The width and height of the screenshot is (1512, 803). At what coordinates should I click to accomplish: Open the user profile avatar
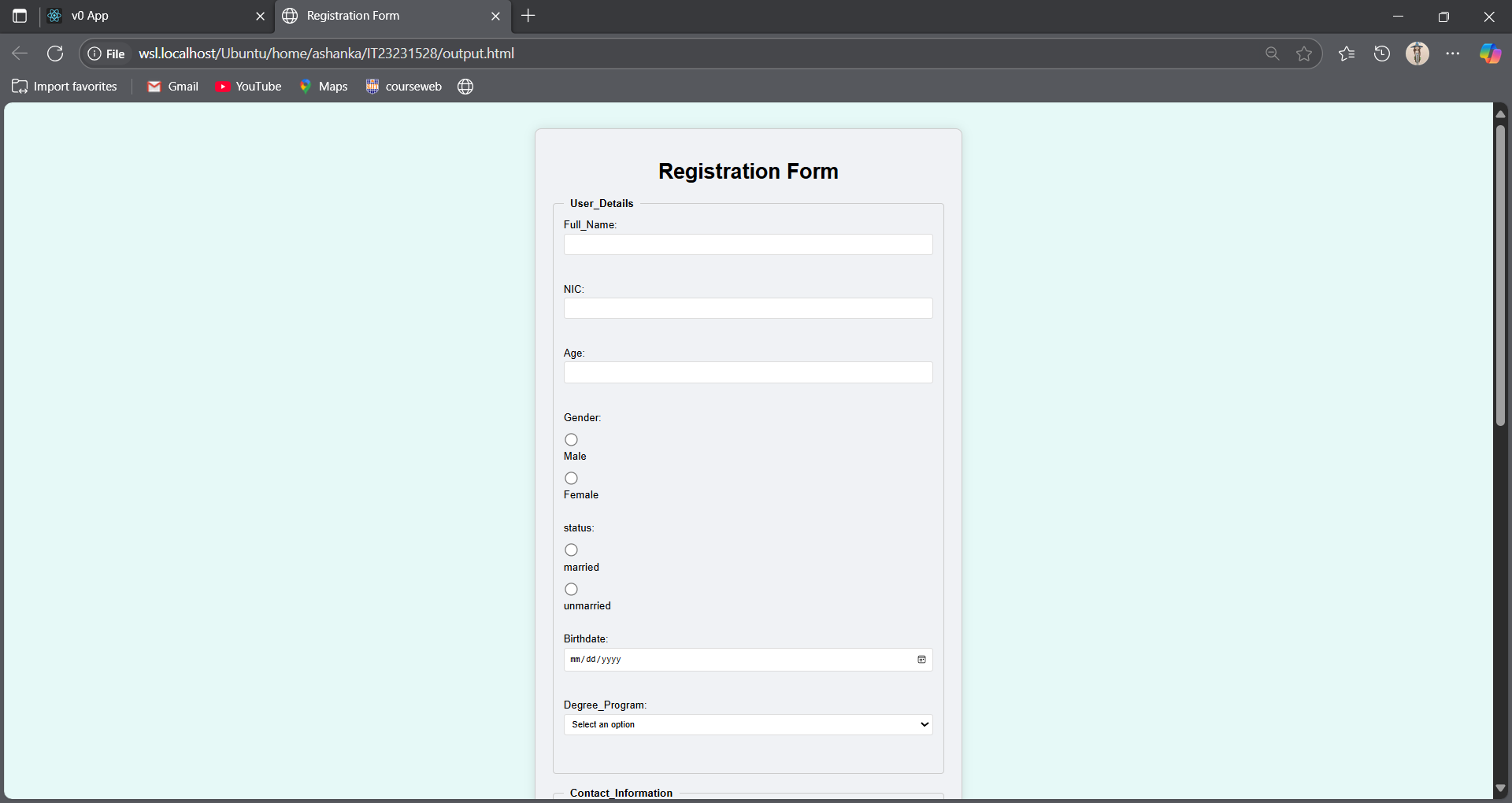coord(1417,54)
